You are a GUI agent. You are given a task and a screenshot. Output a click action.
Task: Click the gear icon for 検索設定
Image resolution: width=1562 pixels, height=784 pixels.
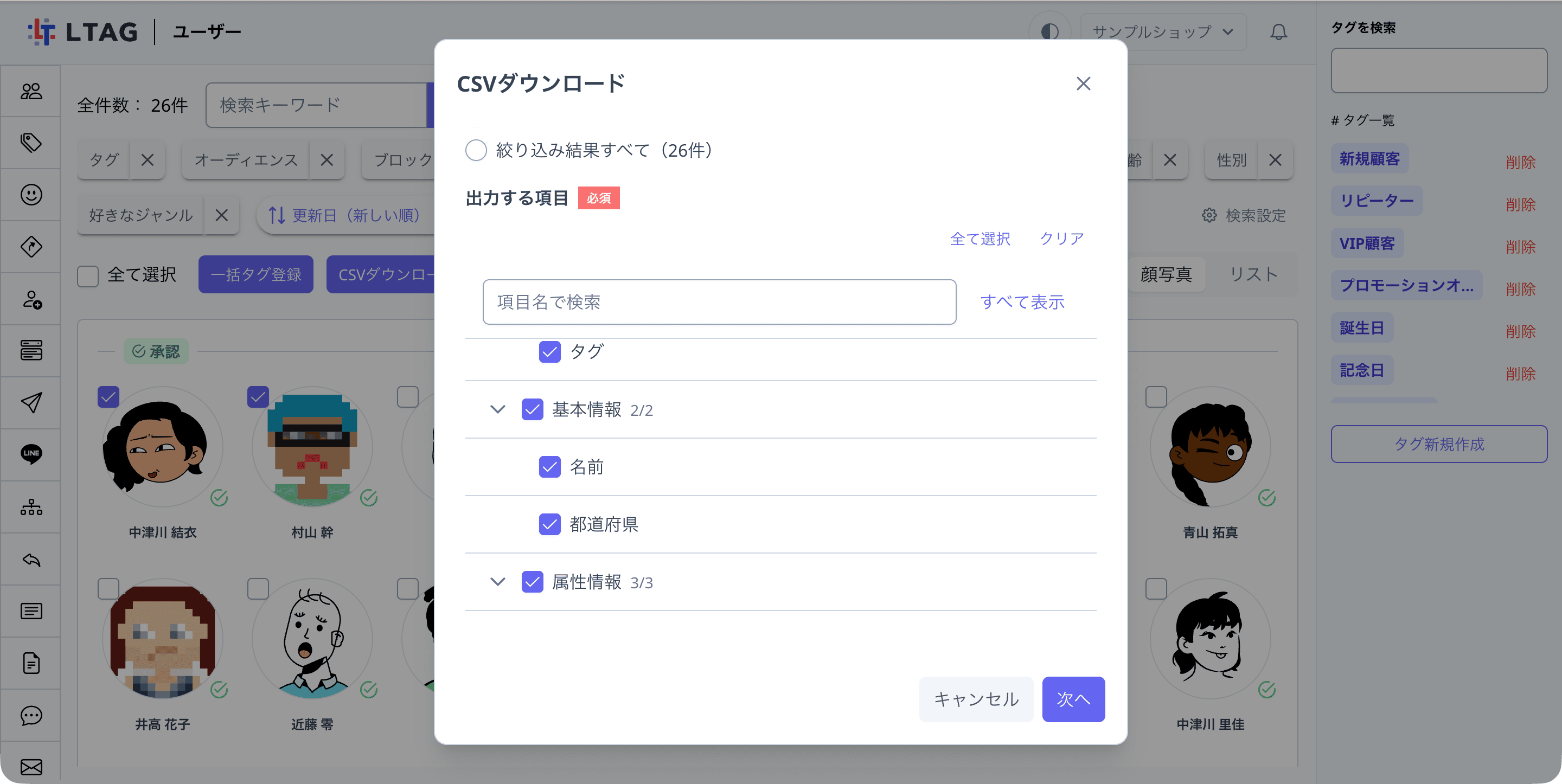point(1209,215)
